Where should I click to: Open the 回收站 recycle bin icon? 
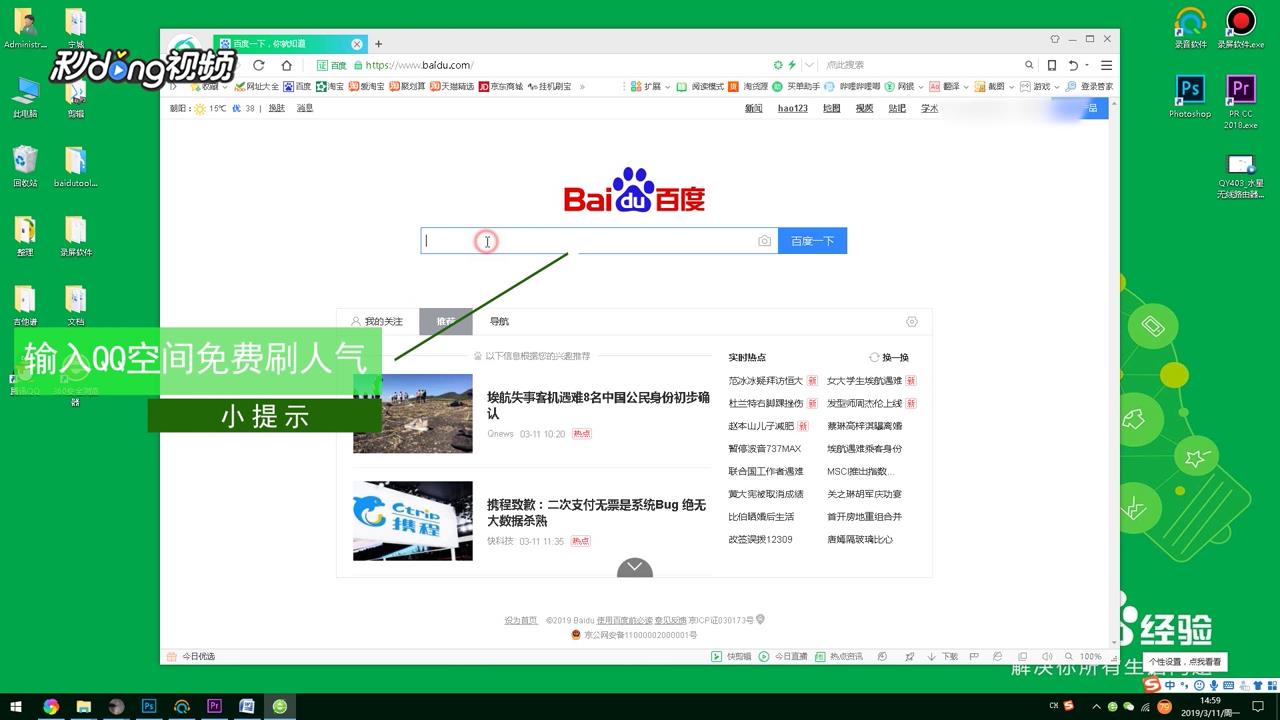(25, 167)
